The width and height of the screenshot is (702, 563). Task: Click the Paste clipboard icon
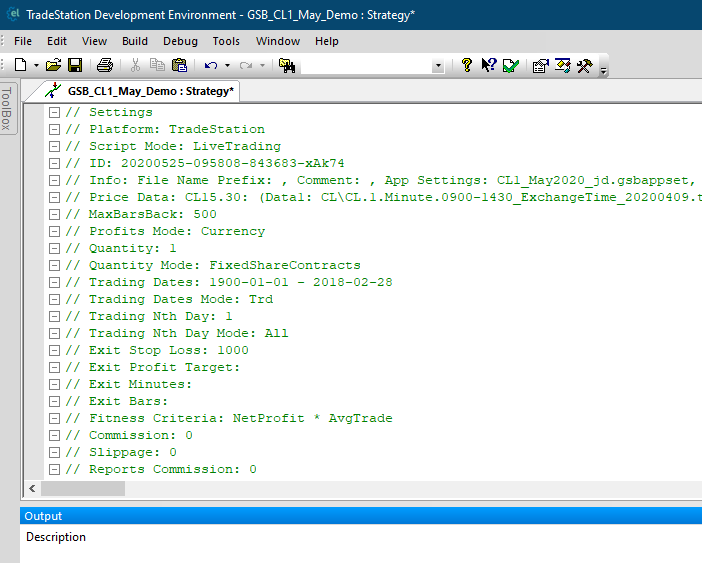[179, 65]
